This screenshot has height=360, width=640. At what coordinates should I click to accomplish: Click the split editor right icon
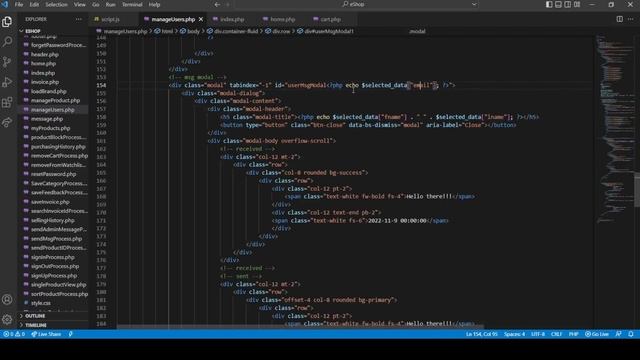coord(620,19)
